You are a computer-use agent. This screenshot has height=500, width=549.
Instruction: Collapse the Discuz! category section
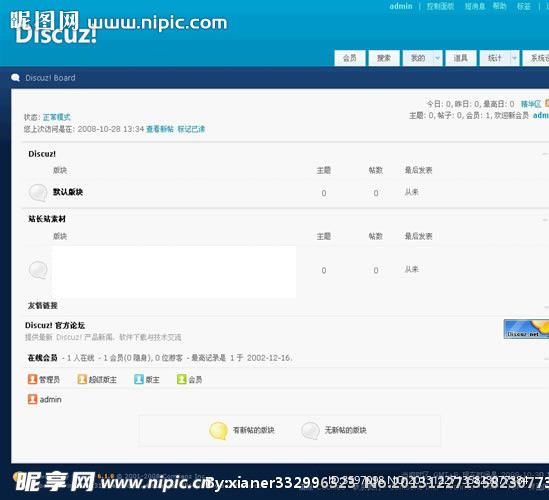tap(545, 154)
